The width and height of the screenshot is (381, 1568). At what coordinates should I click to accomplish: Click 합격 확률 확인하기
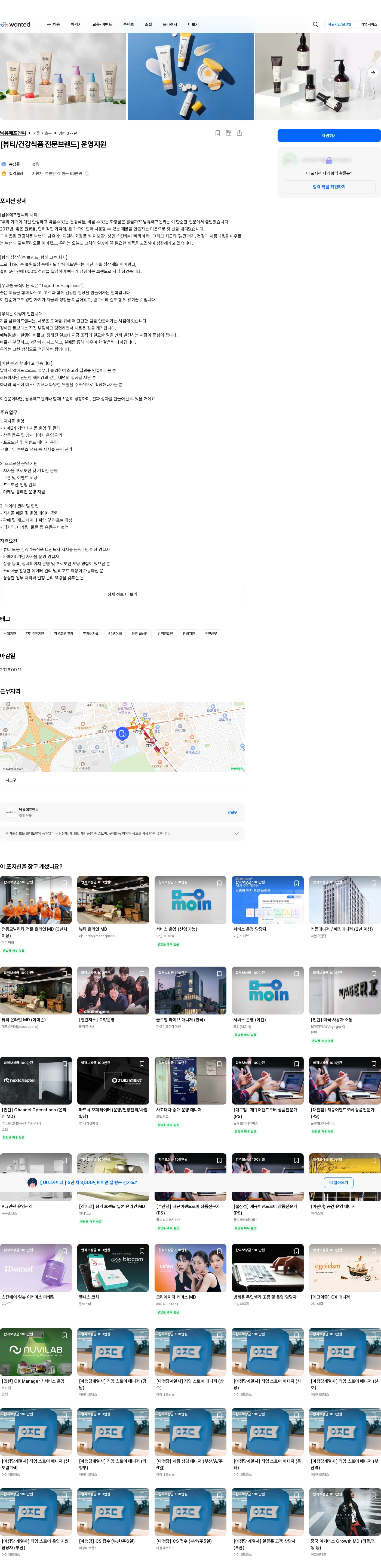pyautogui.click(x=329, y=187)
